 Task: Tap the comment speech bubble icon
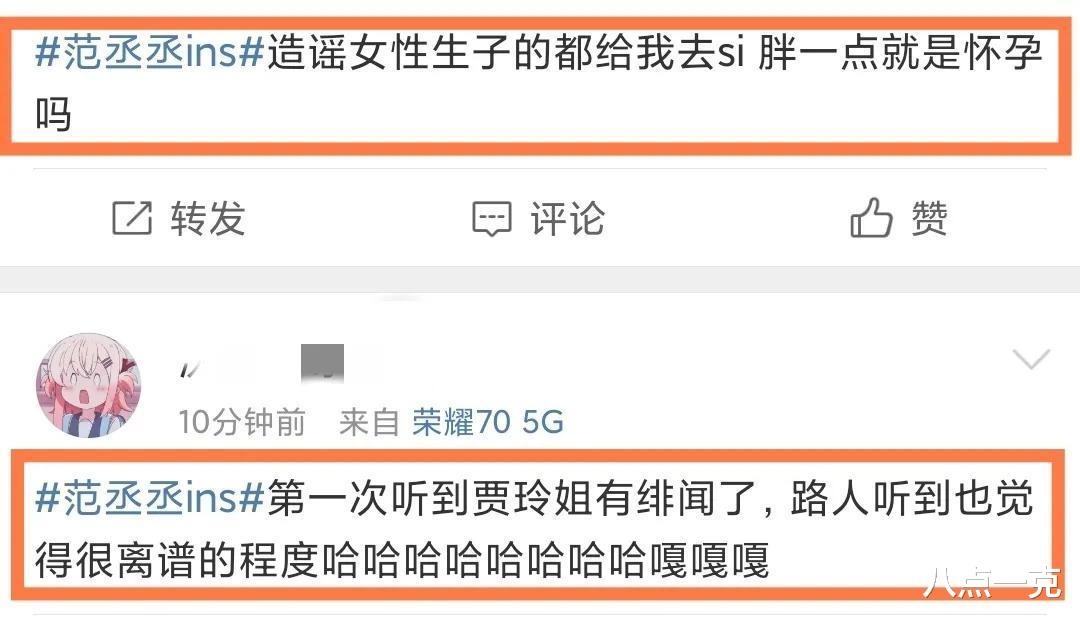[x=491, y=219]
